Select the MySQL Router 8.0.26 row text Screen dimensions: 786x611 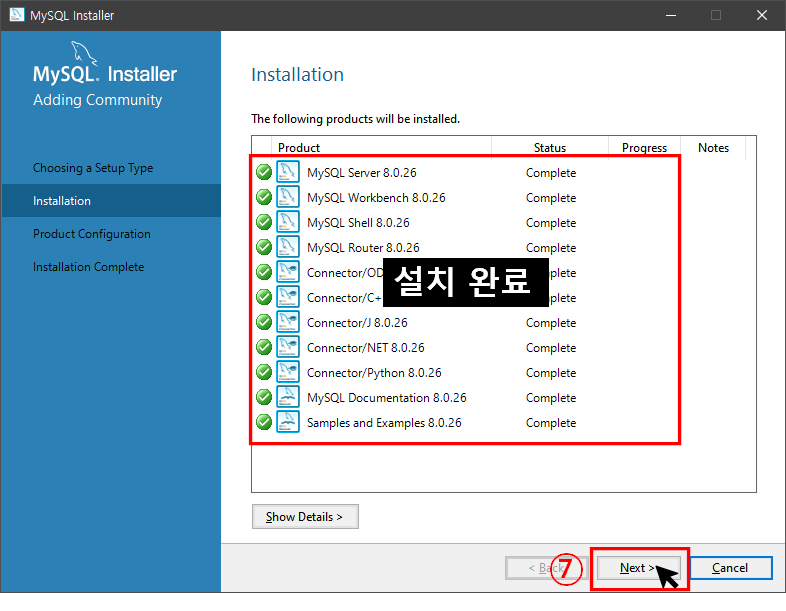tap(363, 248)
